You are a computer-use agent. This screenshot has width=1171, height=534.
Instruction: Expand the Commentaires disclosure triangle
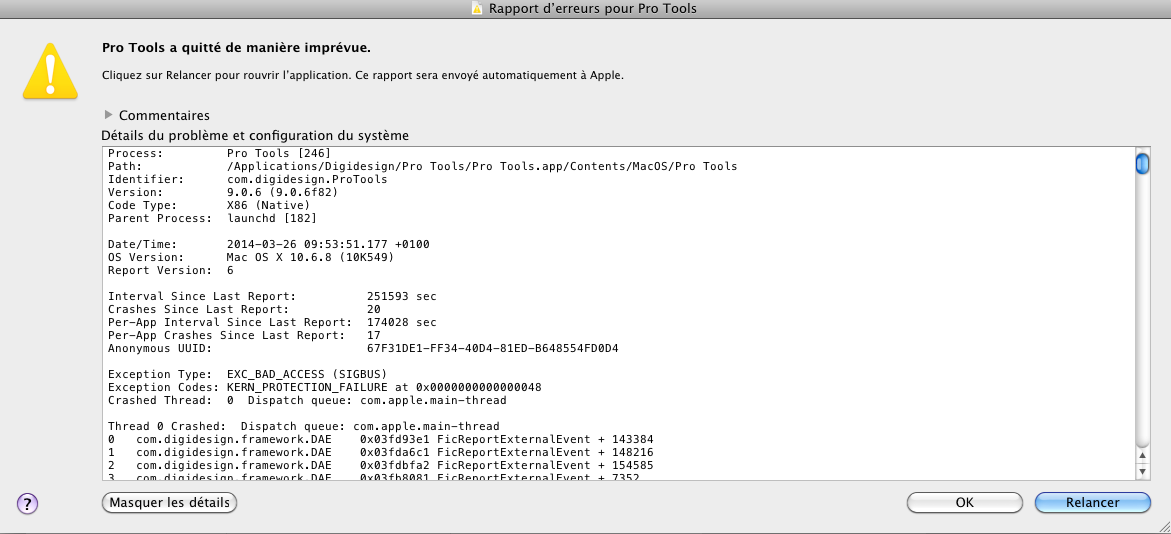[108, 115]
